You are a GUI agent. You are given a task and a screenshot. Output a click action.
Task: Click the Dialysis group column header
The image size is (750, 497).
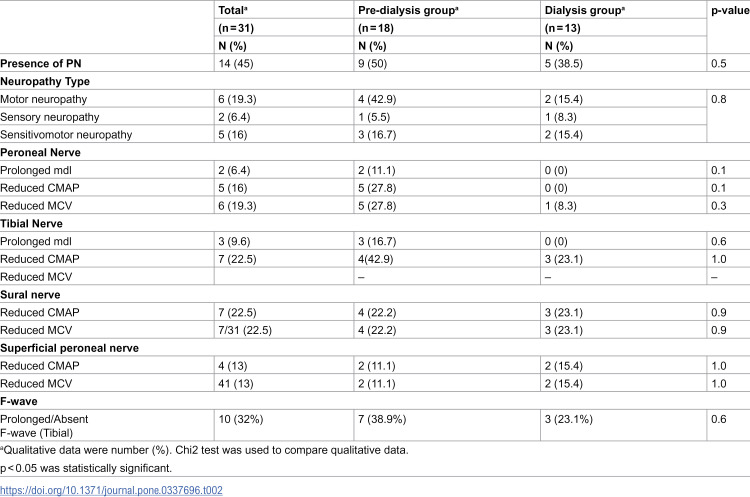pos(585,11)
